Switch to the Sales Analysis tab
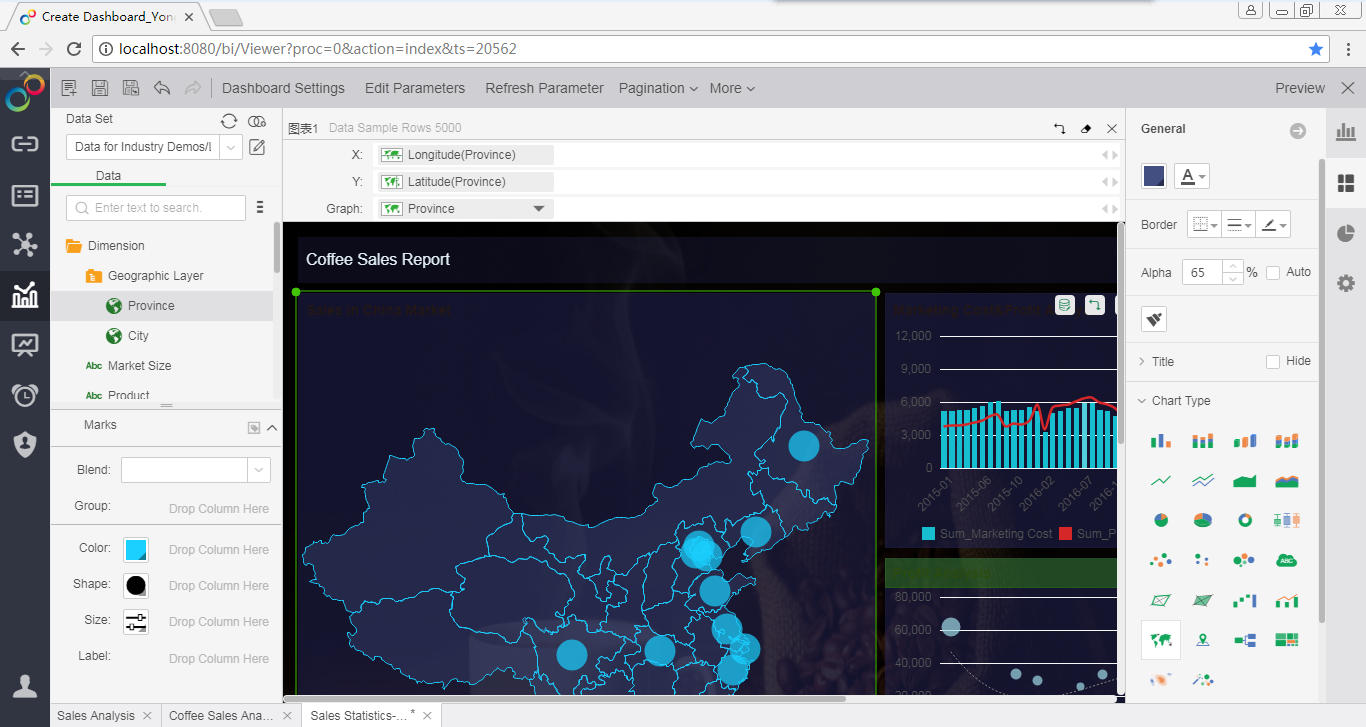The height and width of the screenshot is (727, 1366). tap(96, 715)
